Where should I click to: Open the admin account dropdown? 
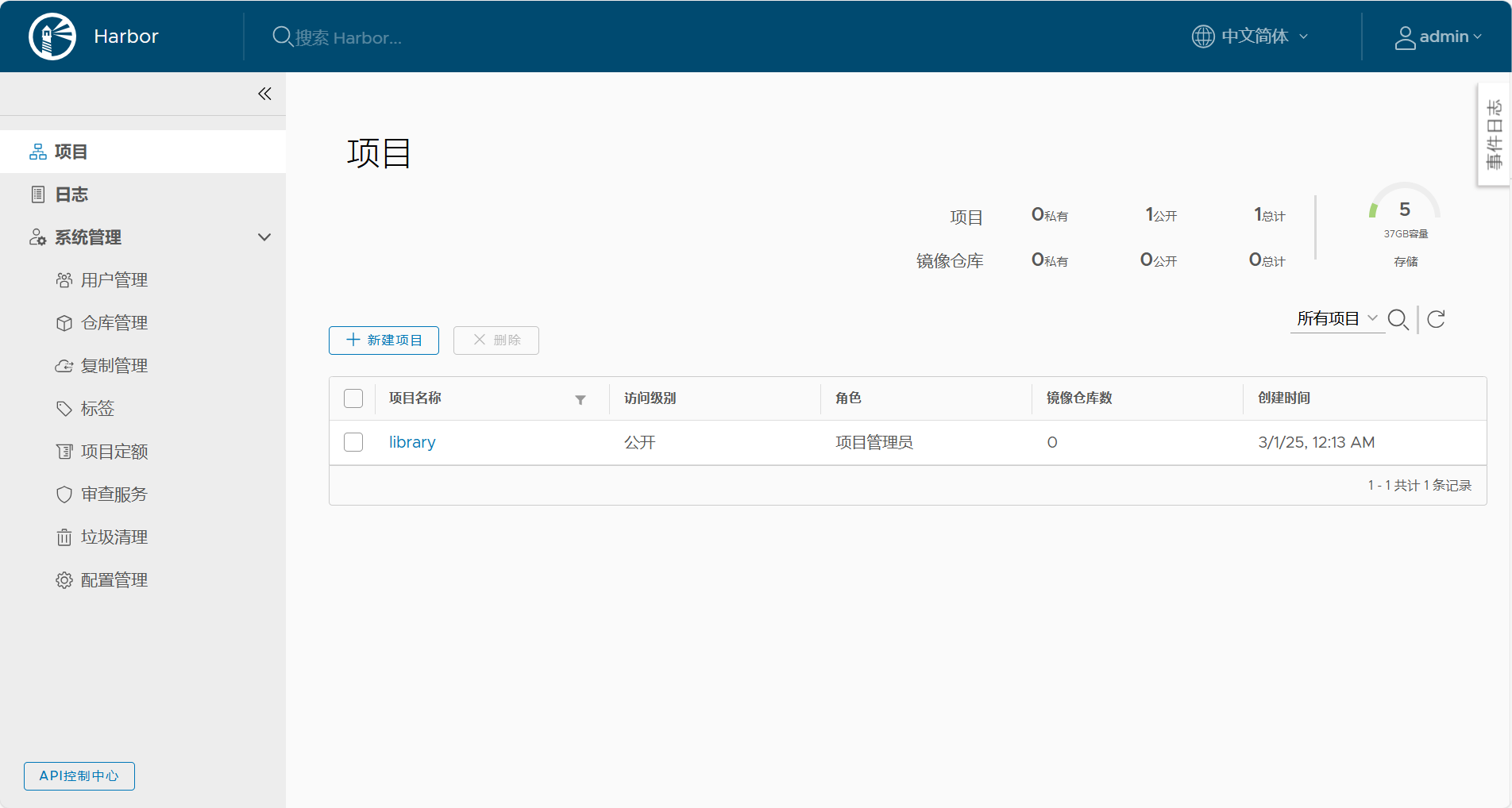pyautogui.click(x=1438, y=37)
